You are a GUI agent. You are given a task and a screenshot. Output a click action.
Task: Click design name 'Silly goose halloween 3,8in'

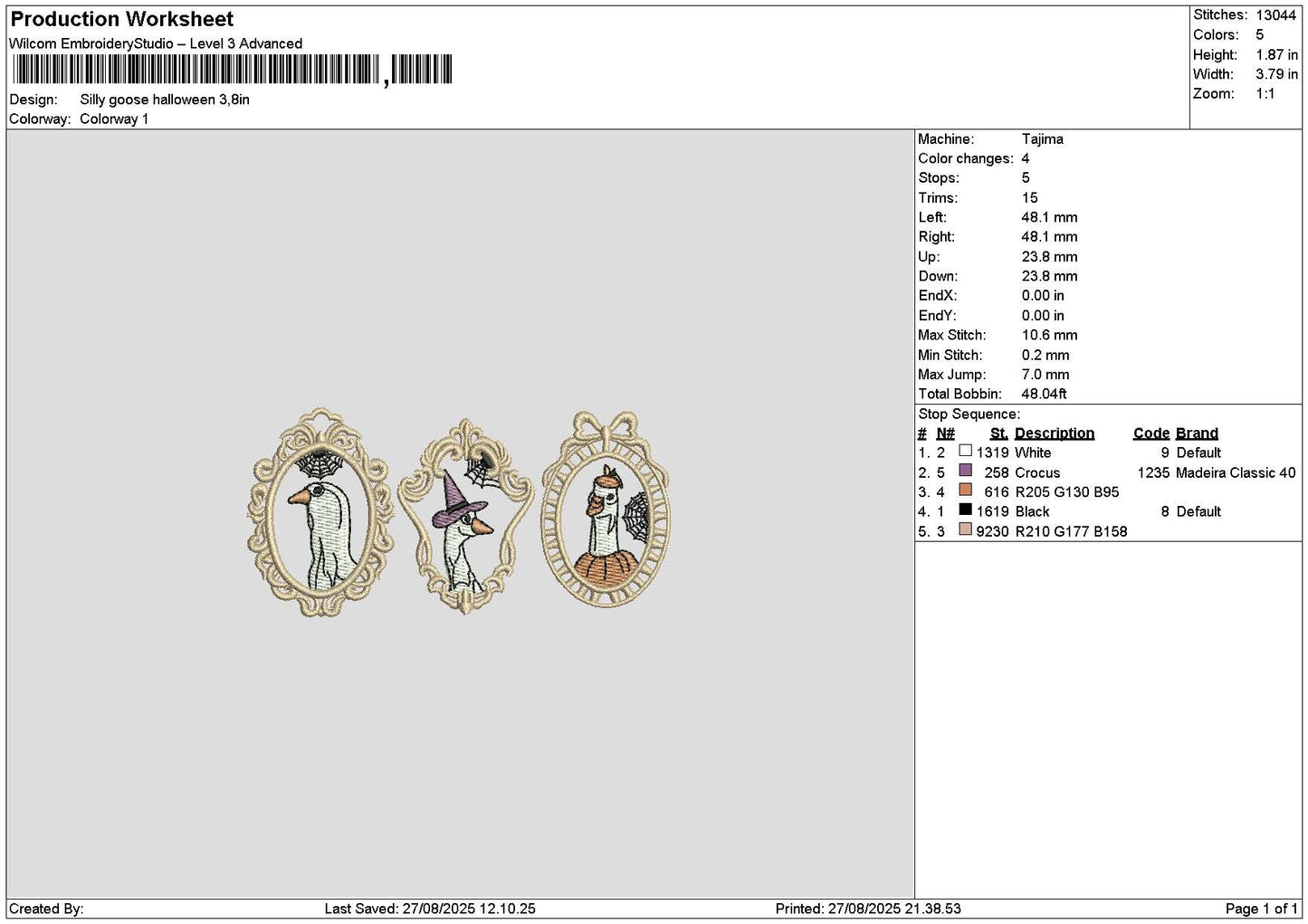click(x=165, y=100)
